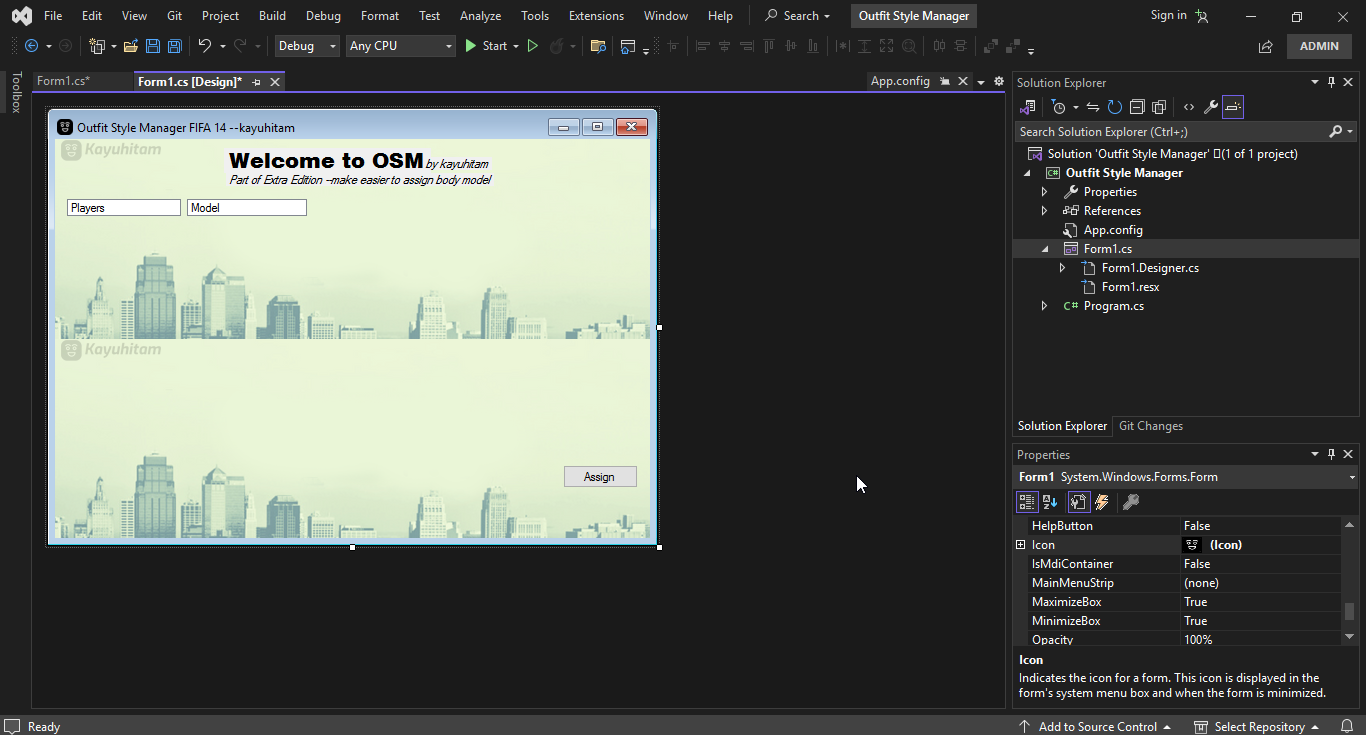
Task: Open the Start button dropdown arrow
Action: 516,46
